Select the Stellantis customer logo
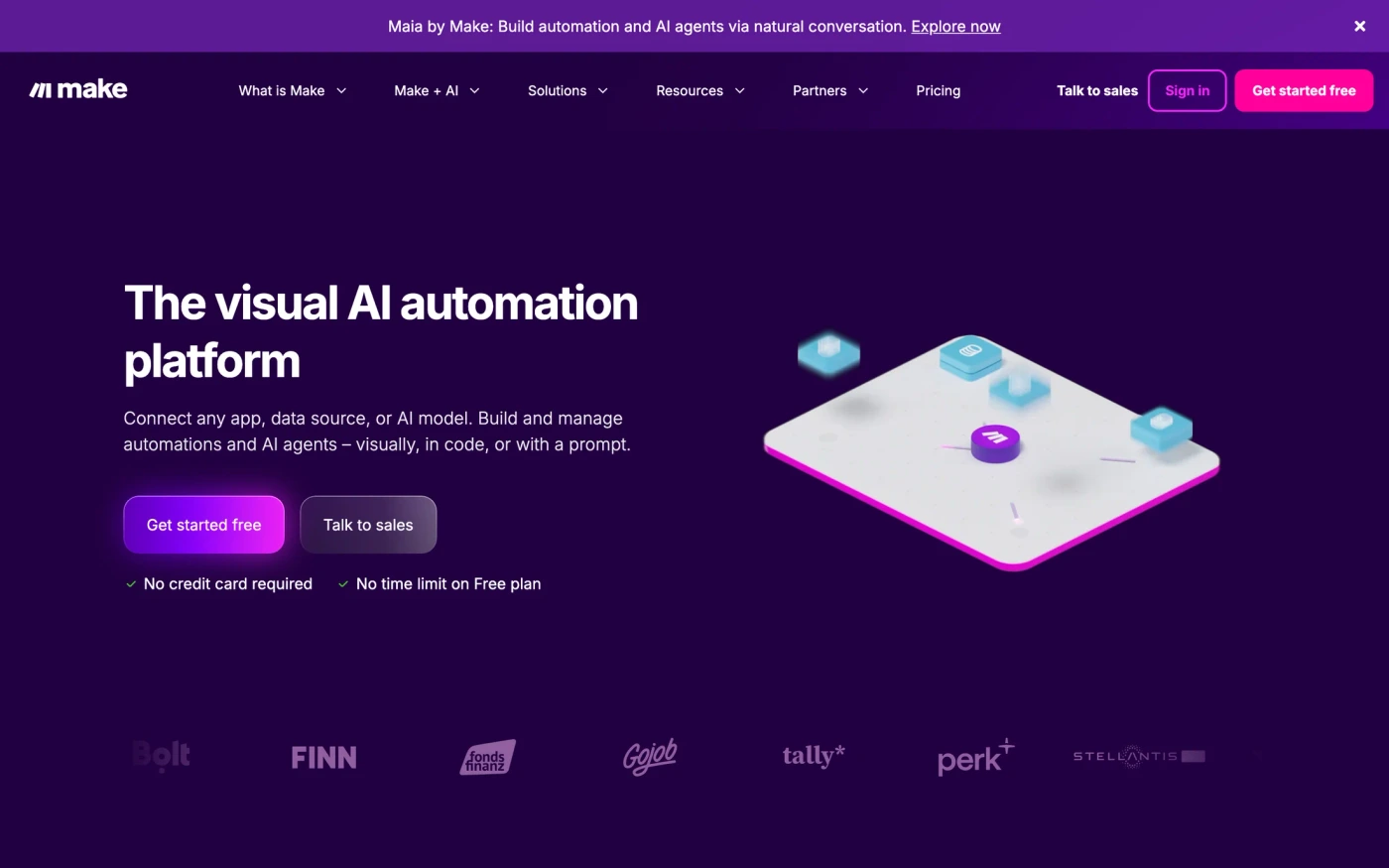Image resolution: width=1389 pixels, height=868 pixels. pos(1139,756)
